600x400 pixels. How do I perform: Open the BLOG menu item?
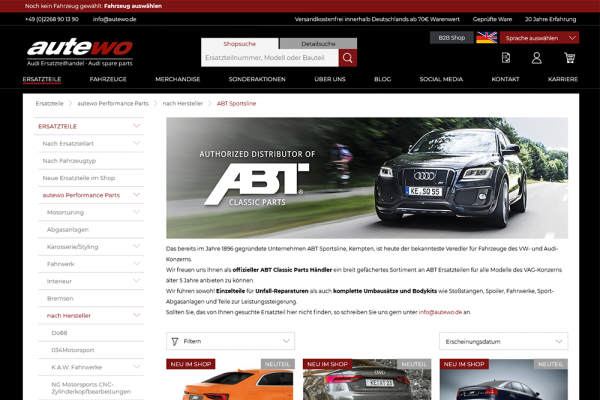pyautogui.click(x=383, y=79)
